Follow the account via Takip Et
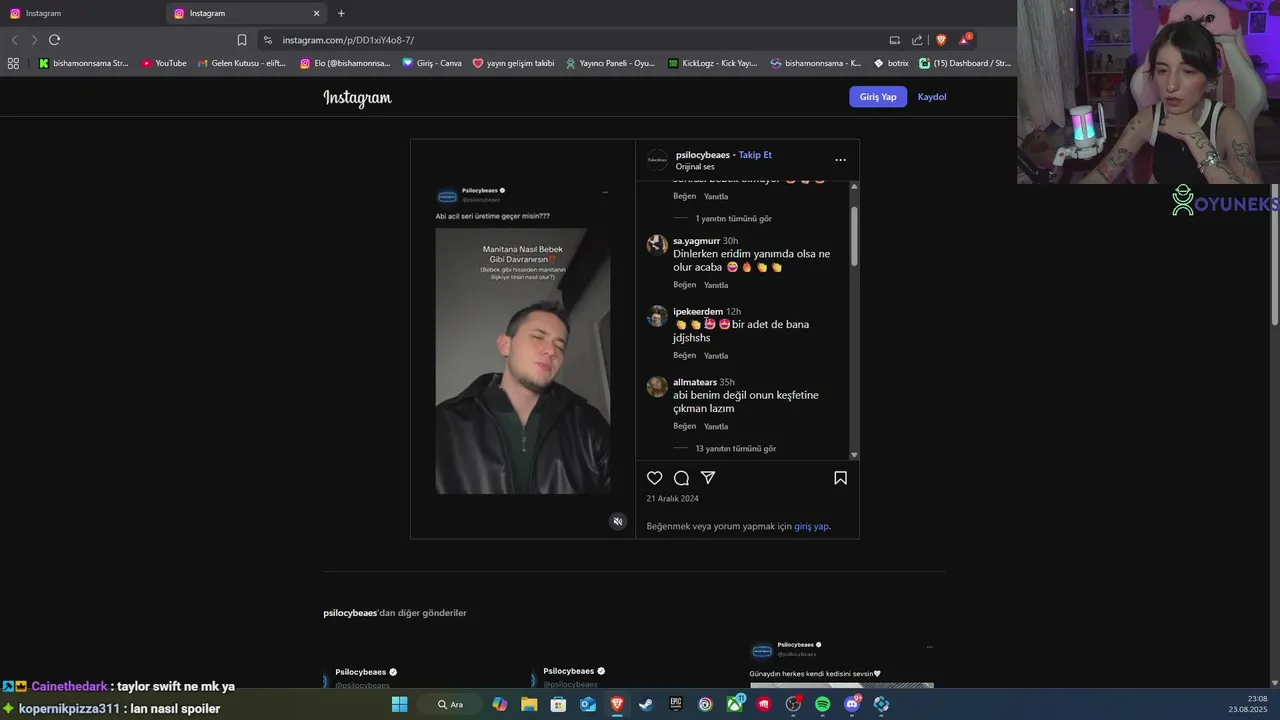 click(755, 155)
